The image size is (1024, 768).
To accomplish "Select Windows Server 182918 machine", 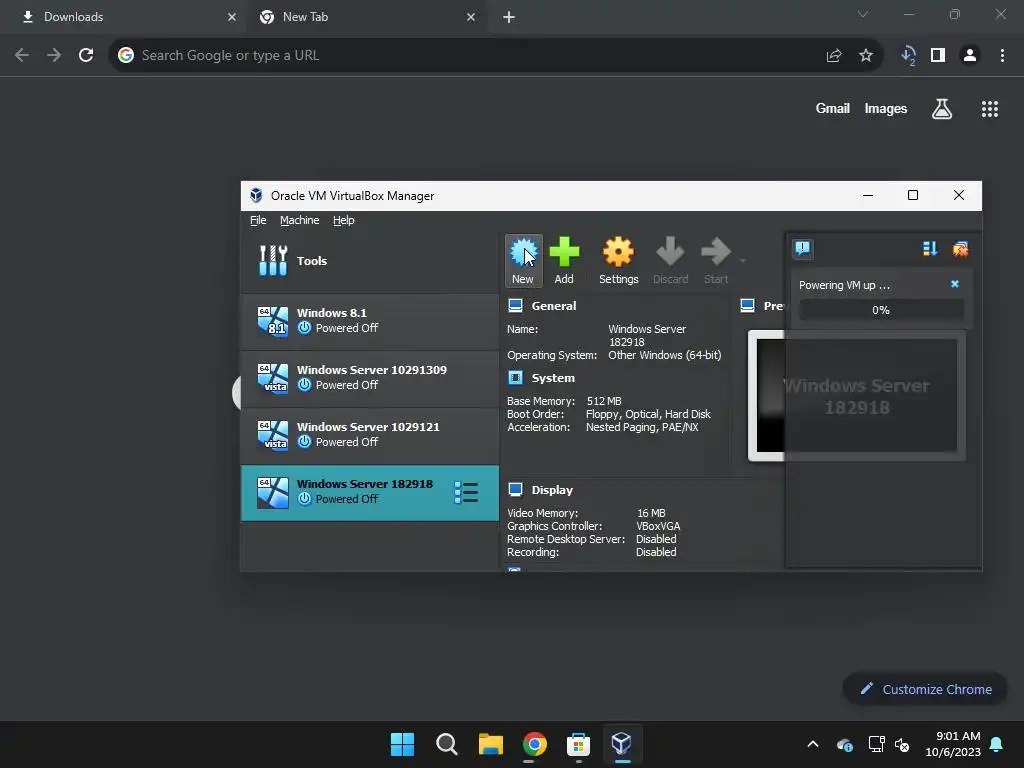I will 370,492.
